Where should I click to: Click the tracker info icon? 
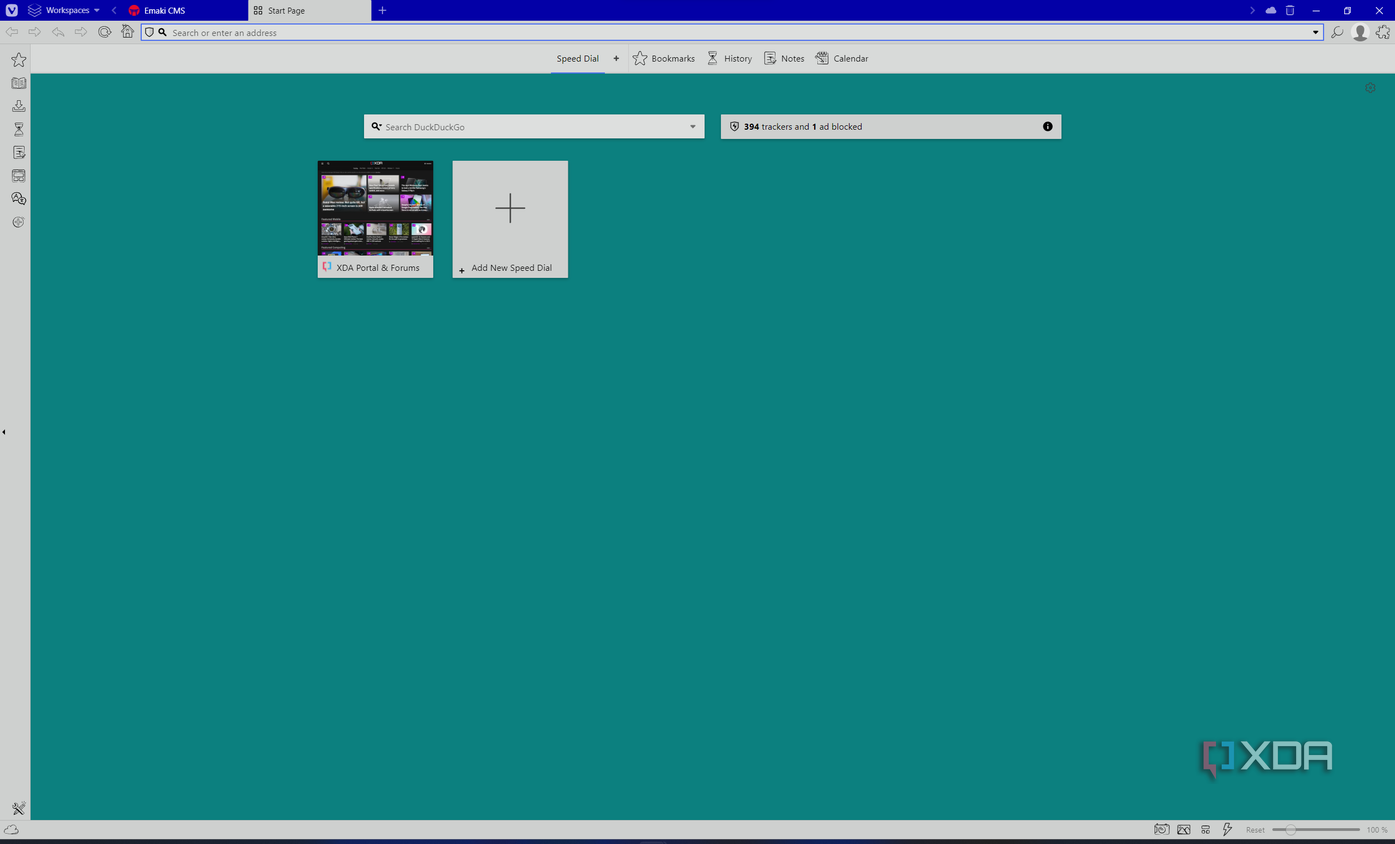pyautogui.click(x=1047, y=127)
